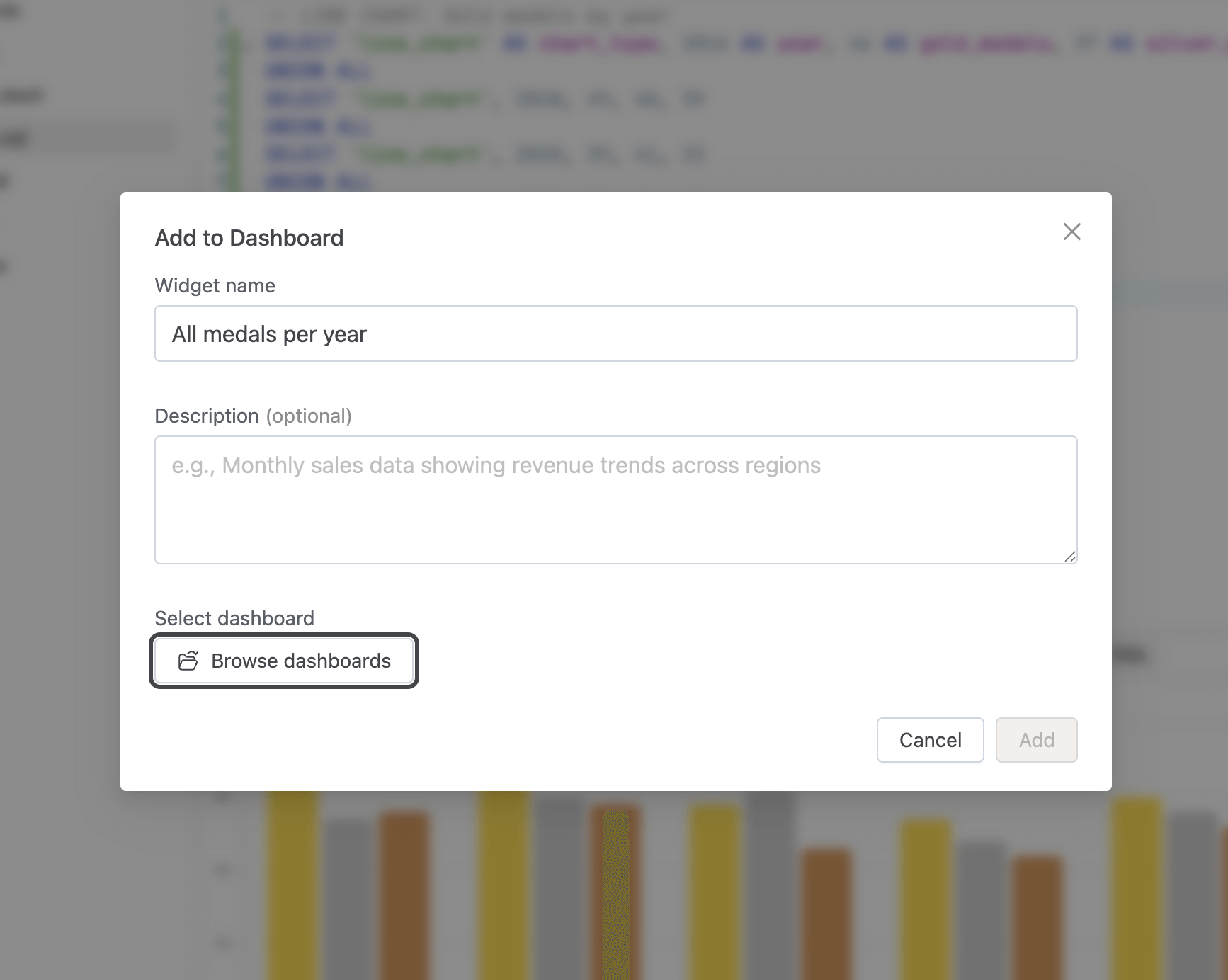Click the Add button to save widget
Screen dimensions: 1228x980
tap(1036, 740)
